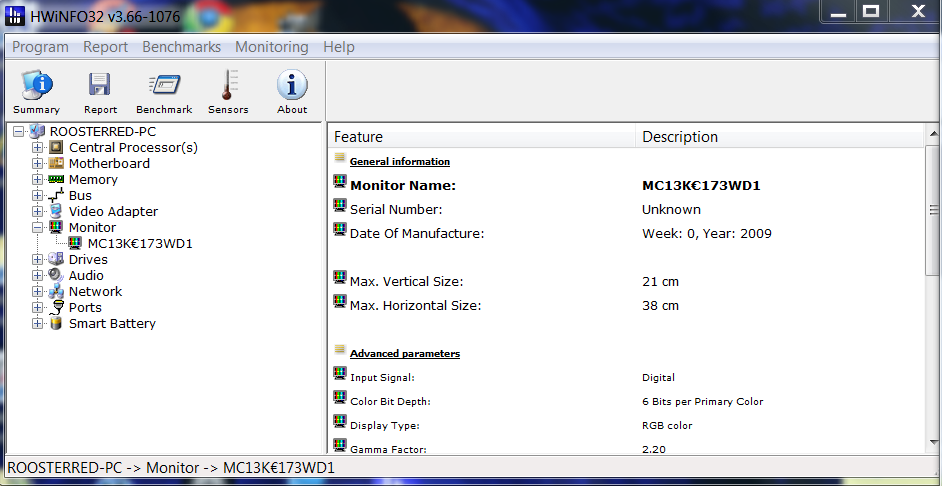Screen dimensions: 942x486
Task: Select the Smart Battery icon
Action: tap(56, 323)
